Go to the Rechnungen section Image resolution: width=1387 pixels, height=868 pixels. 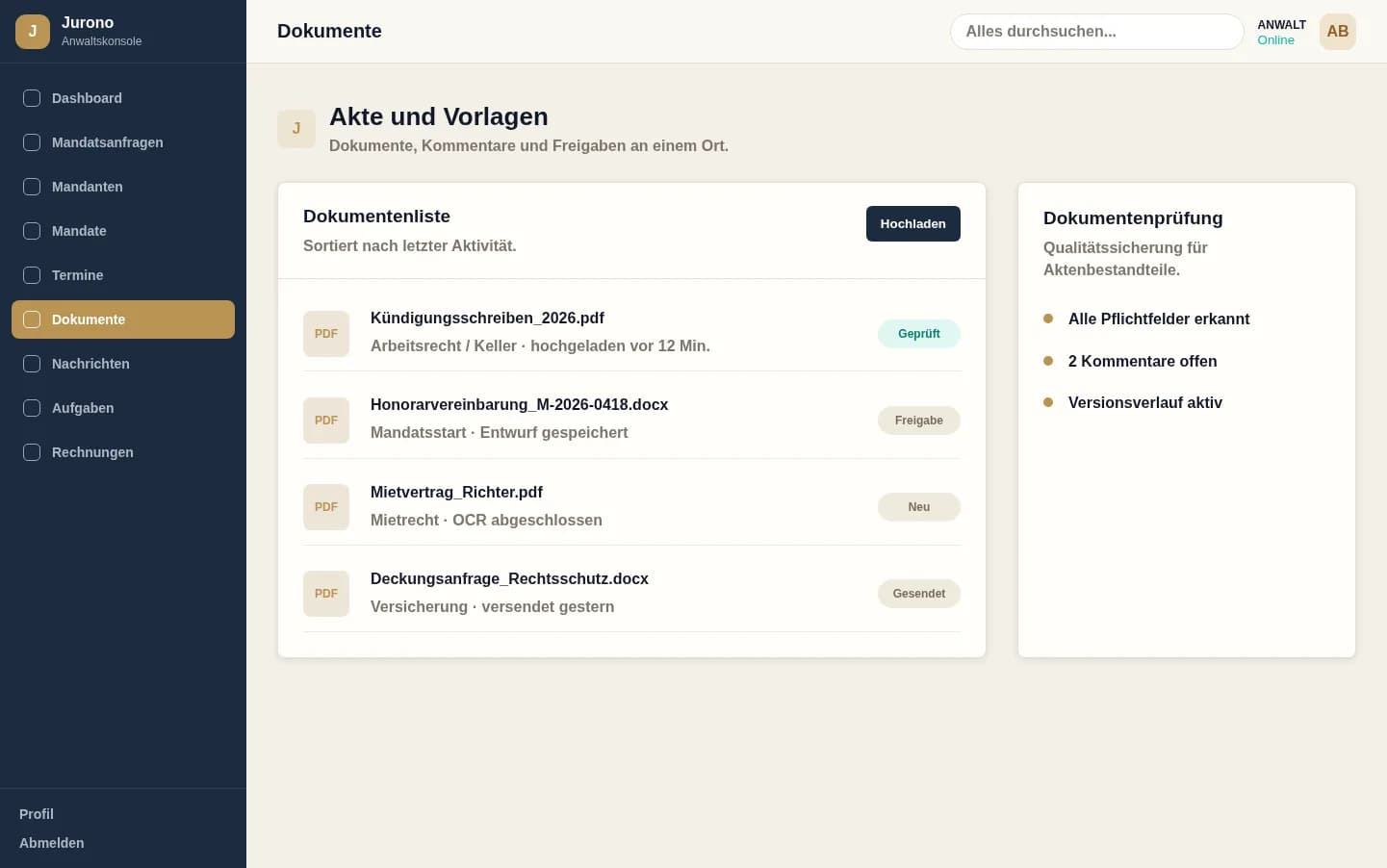[123, 452]
